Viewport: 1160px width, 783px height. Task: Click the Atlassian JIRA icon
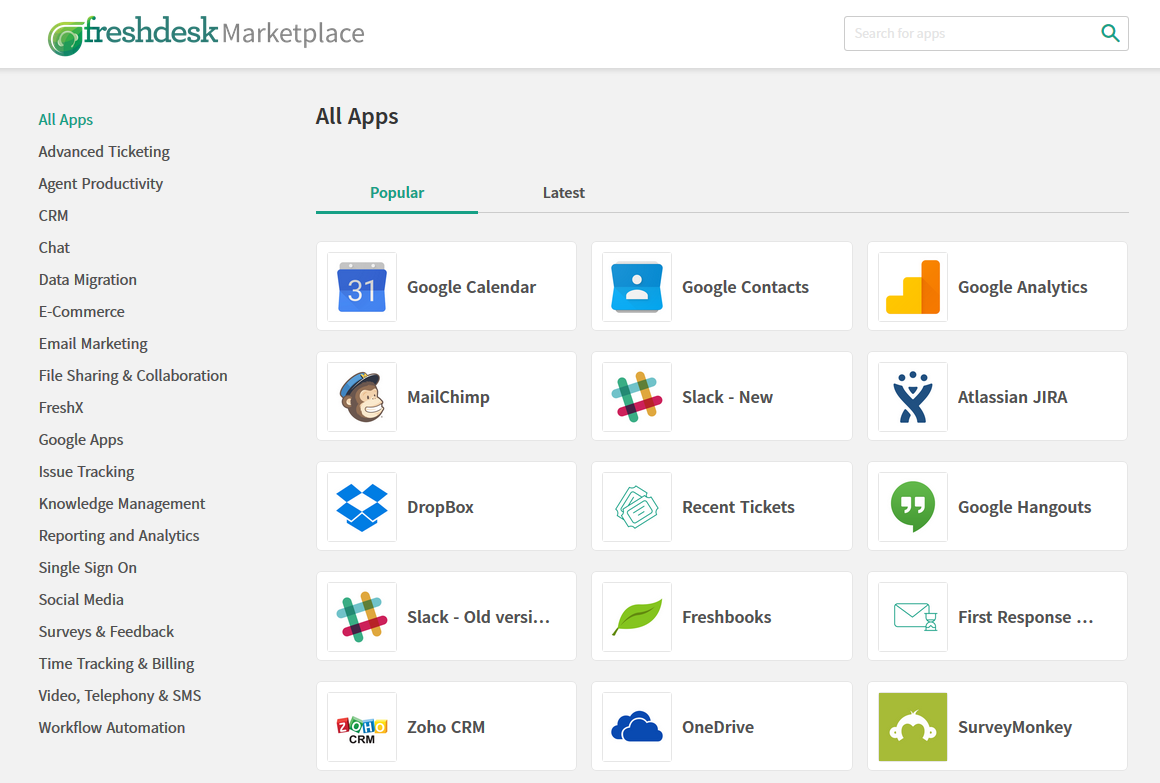pos(913,397)
